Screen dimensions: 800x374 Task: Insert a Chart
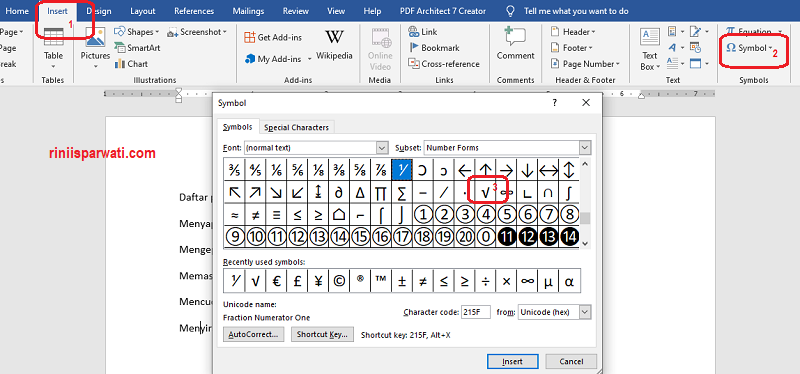(131, 64)
